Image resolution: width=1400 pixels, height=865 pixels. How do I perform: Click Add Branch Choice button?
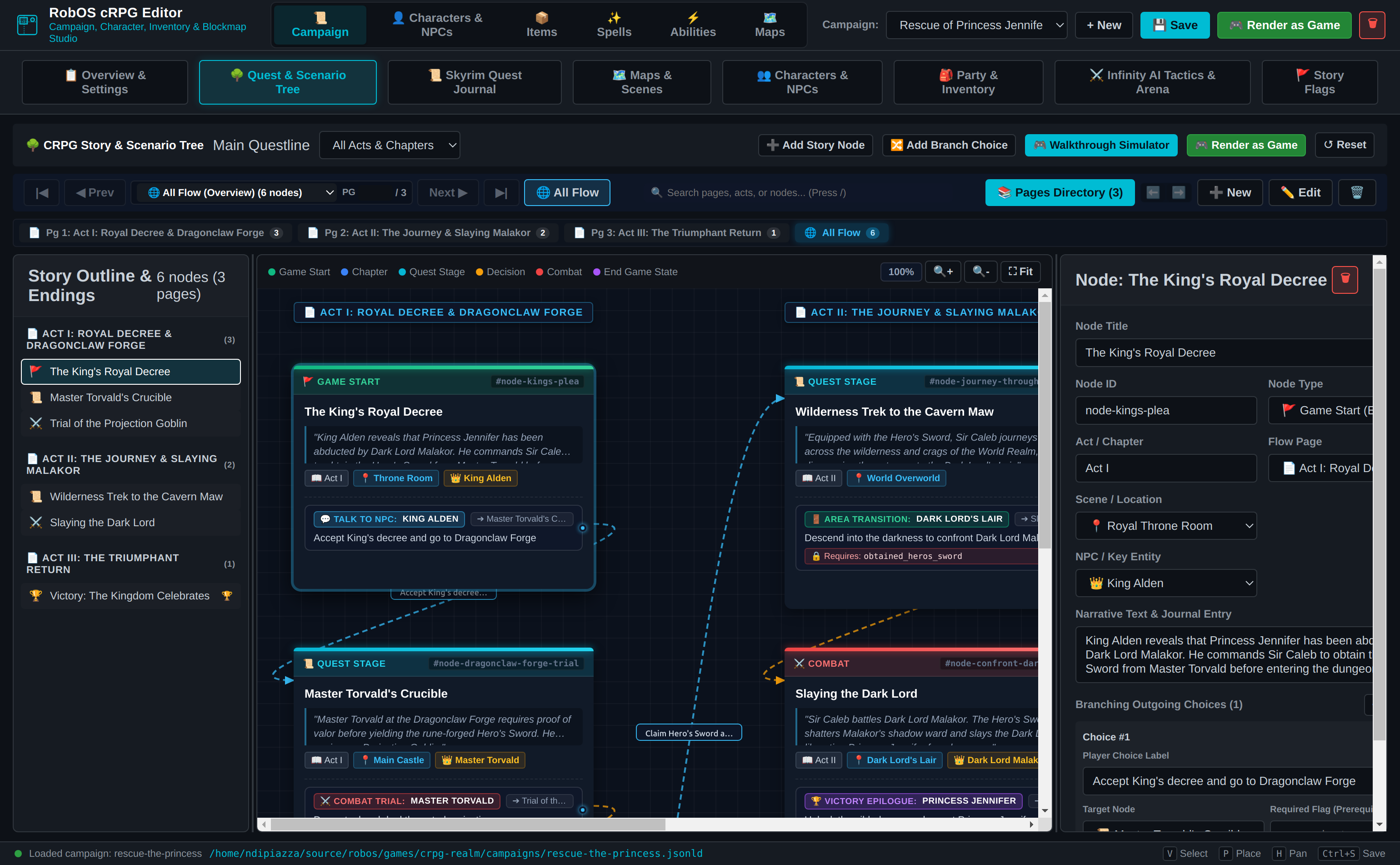pyautogui.click(x=949, y=146)
